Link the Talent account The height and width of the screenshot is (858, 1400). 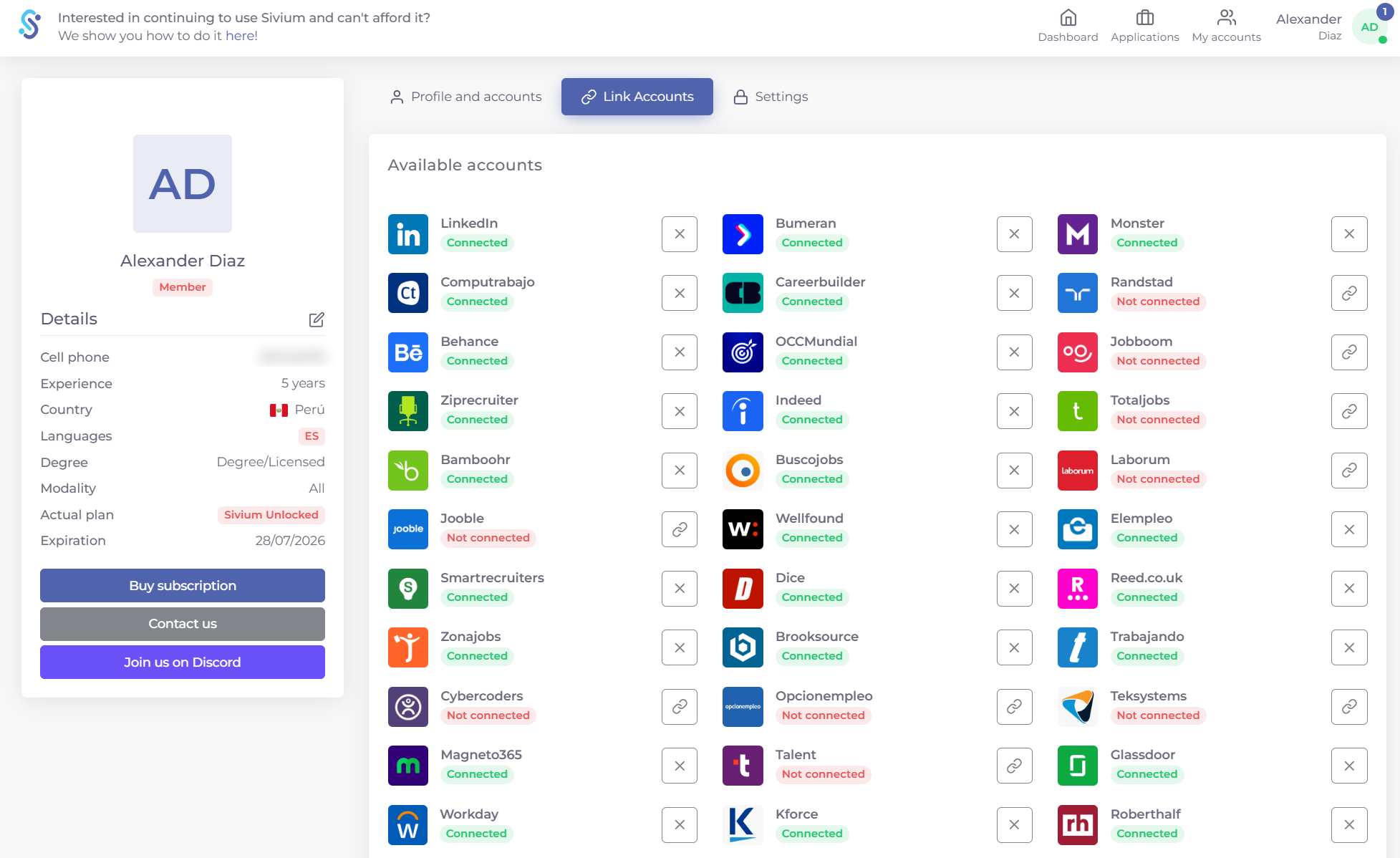pyautogui.click(x=1015, y=766)
